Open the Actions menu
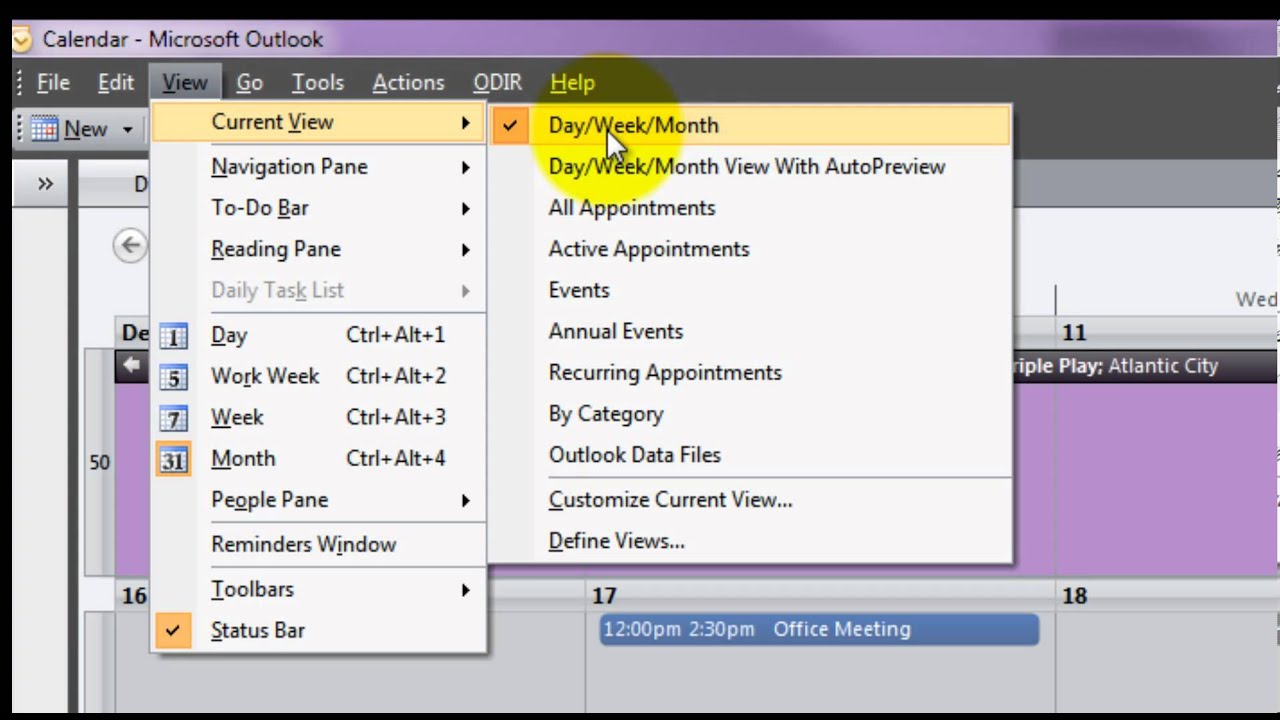Screen dimensions: 1280x720 (x=408, y=83)
